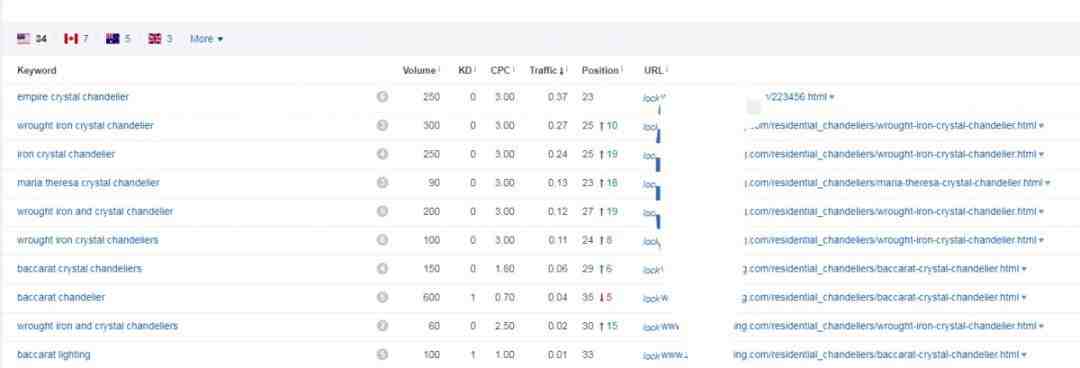
Task: Select the United Kingdom flag filter showing 3
Action: (160, 39)
